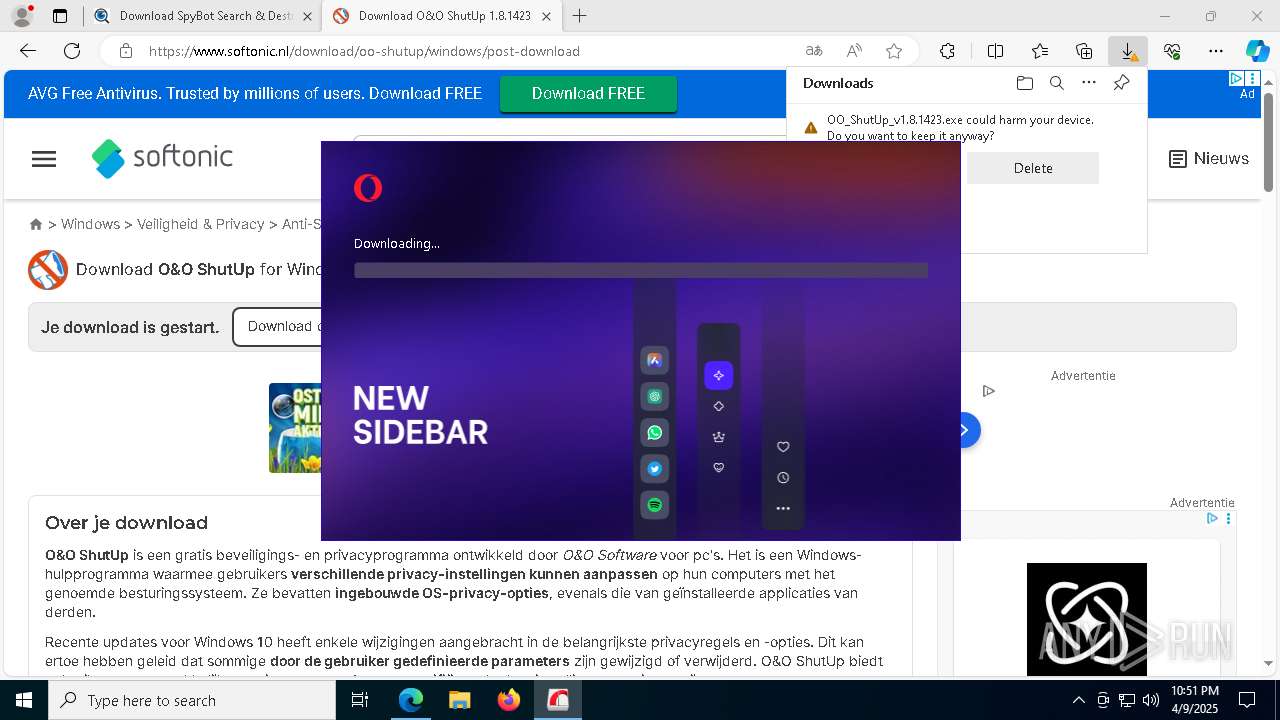Screen dimensions: 1280x720
Task: Show hidden system tray icons
Action: coord(1078,700)
